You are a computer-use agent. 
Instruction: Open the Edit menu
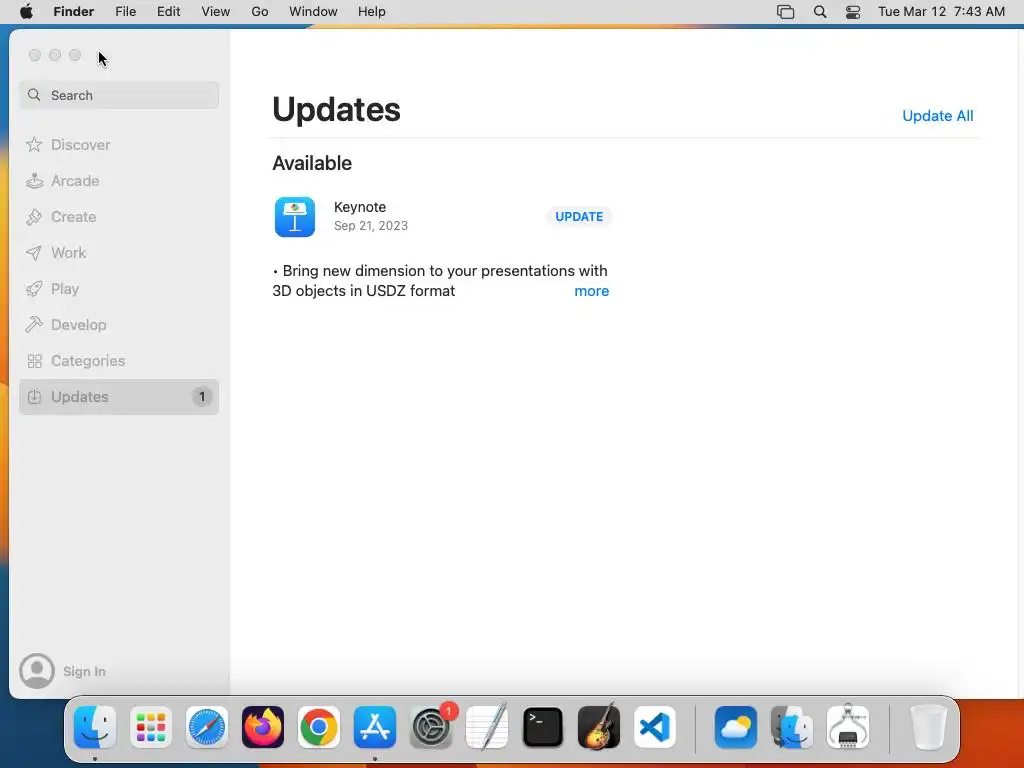pyautogui.click(x=168, y=12)
